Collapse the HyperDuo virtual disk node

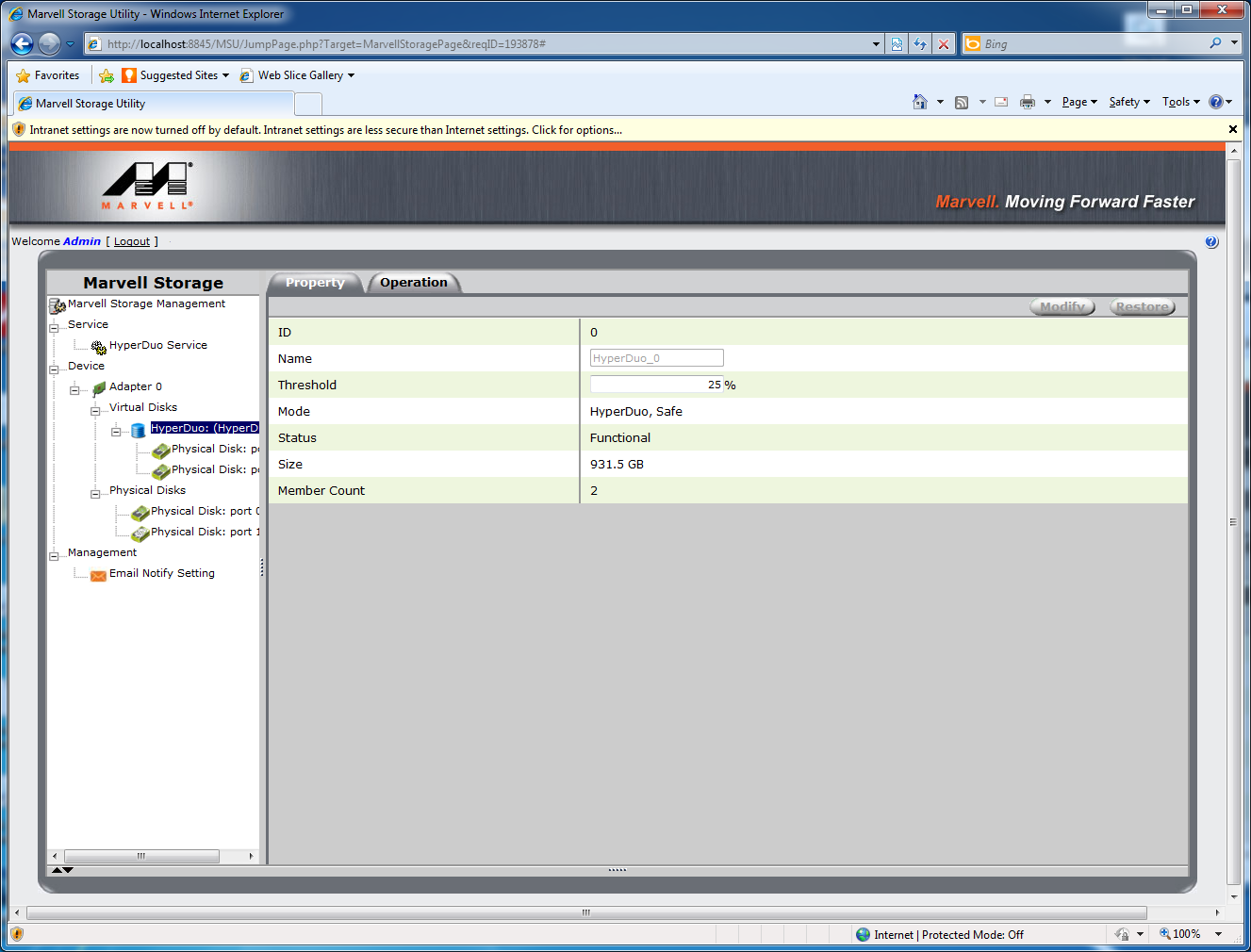tap(116, 431)
